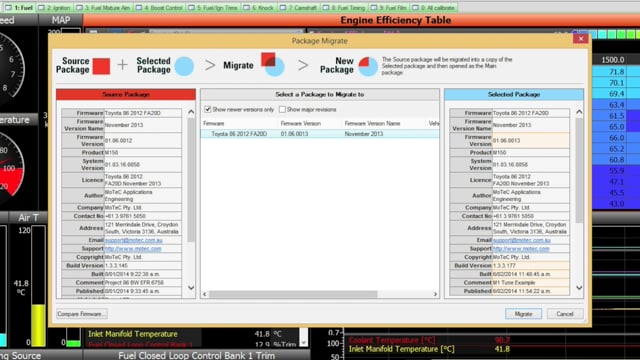
Task: Sort by Firmware Version Name column header
Action: tap(372, 123)
